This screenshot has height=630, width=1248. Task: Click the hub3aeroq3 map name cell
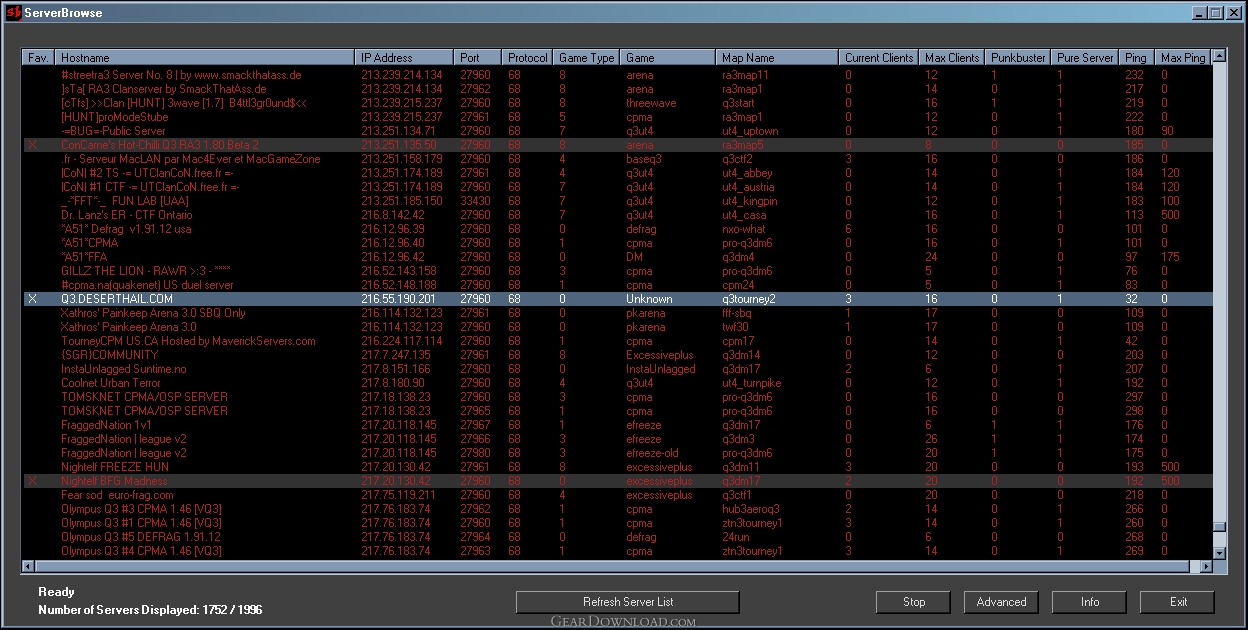tap(750, 509)
